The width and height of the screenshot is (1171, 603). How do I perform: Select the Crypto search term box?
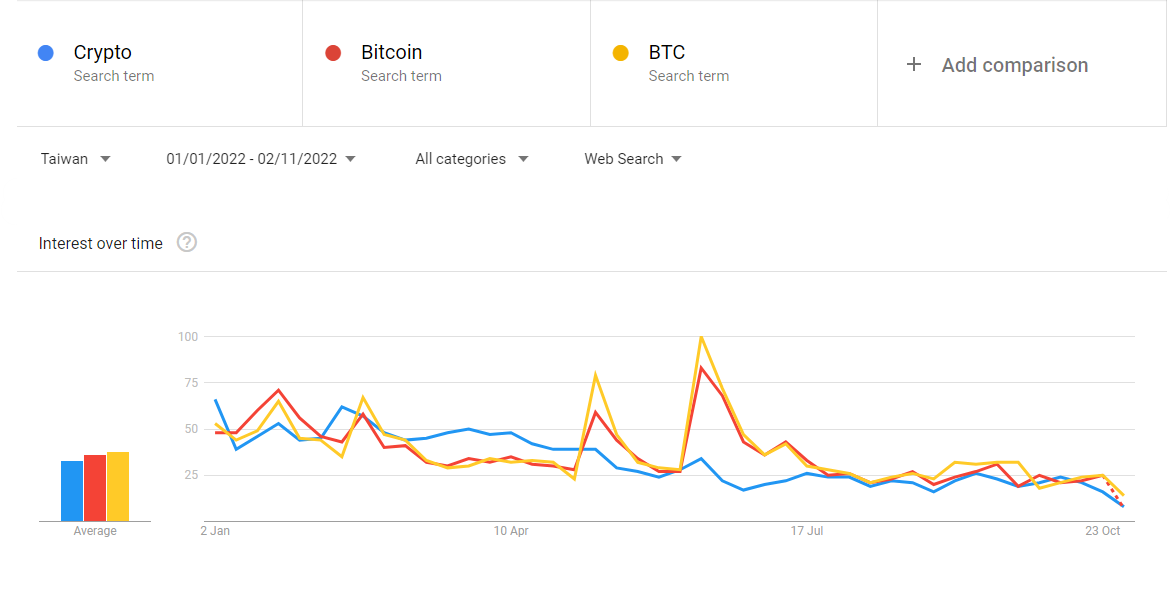[x=159, y=64]
